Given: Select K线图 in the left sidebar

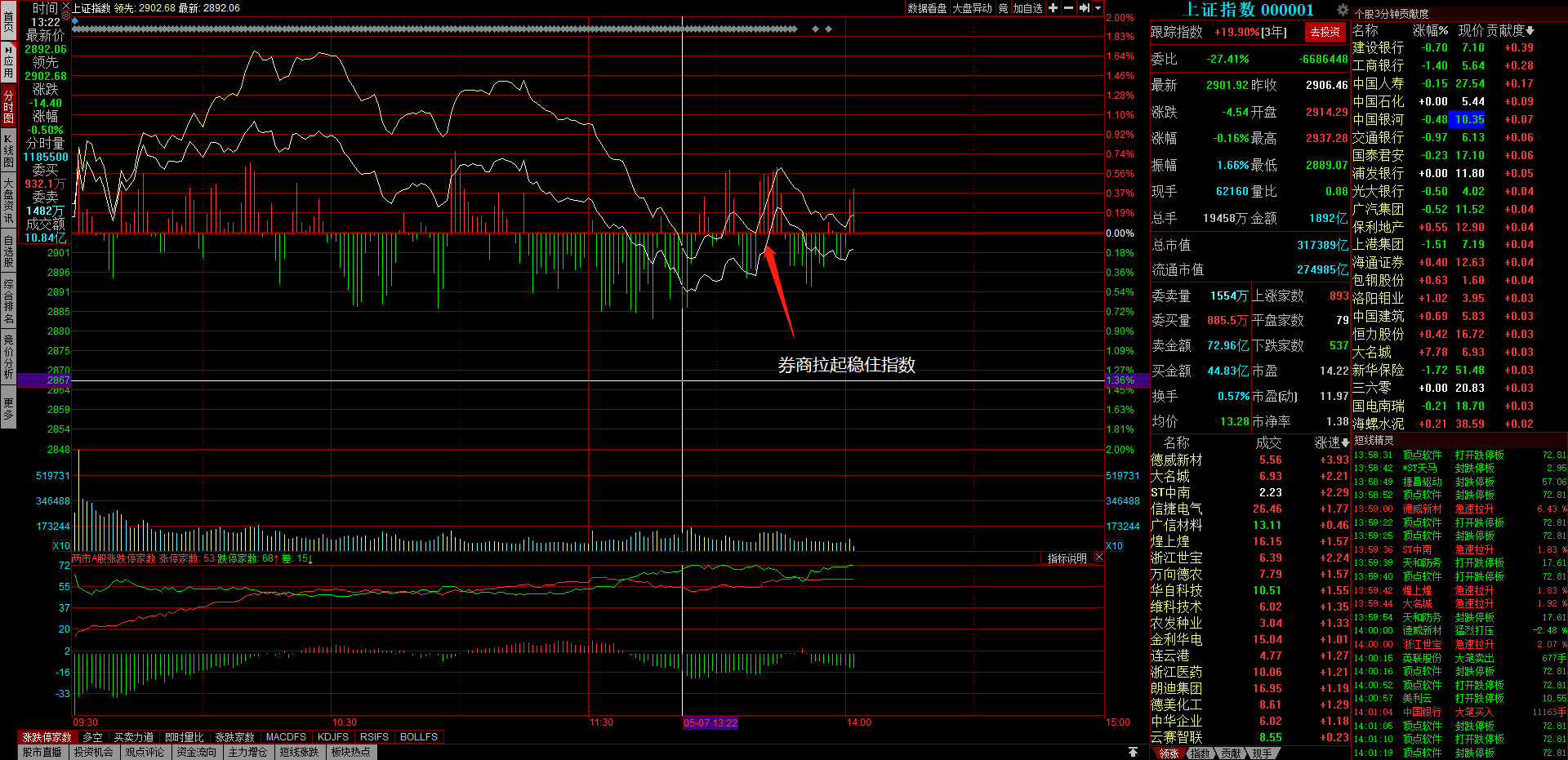Looking at the screenshot, I should [8, 150].
